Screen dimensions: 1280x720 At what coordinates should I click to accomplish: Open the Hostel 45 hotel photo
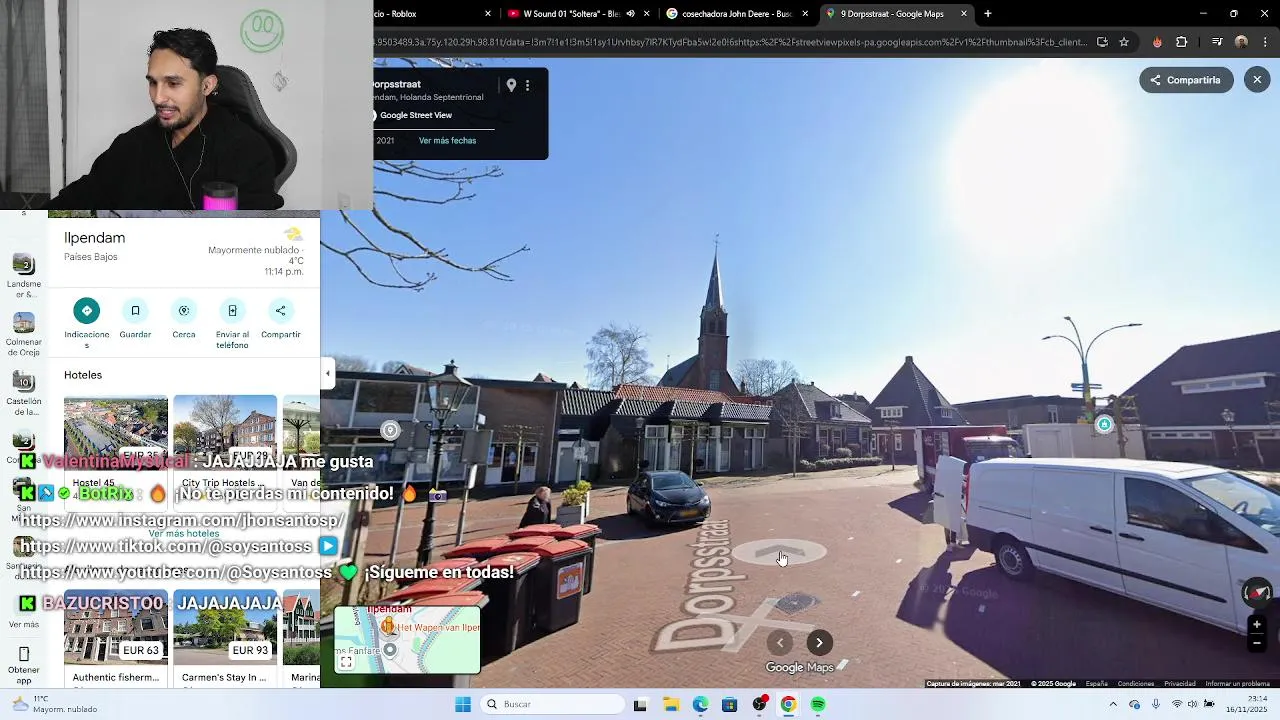tap(116, 432)
